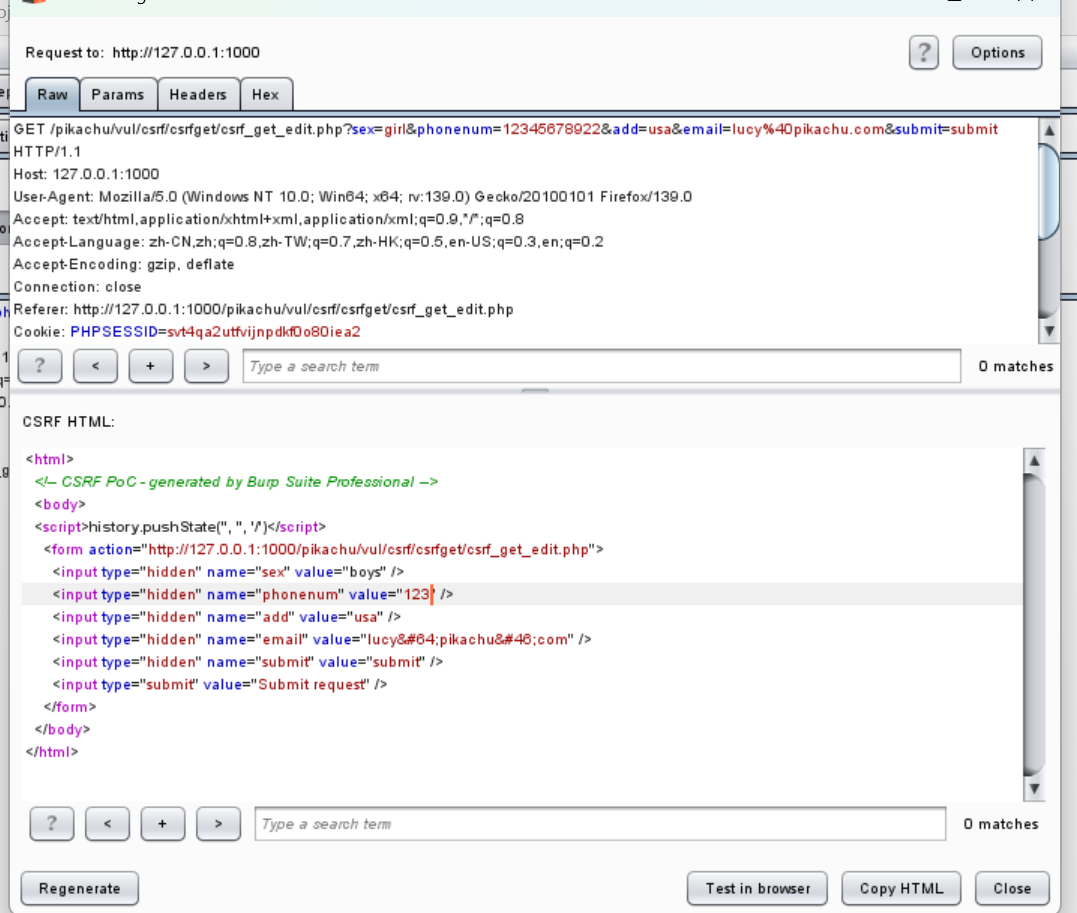The image size is (1077, 913).
Task: Click the Connection: close header
Action: [x=78, y=286]
